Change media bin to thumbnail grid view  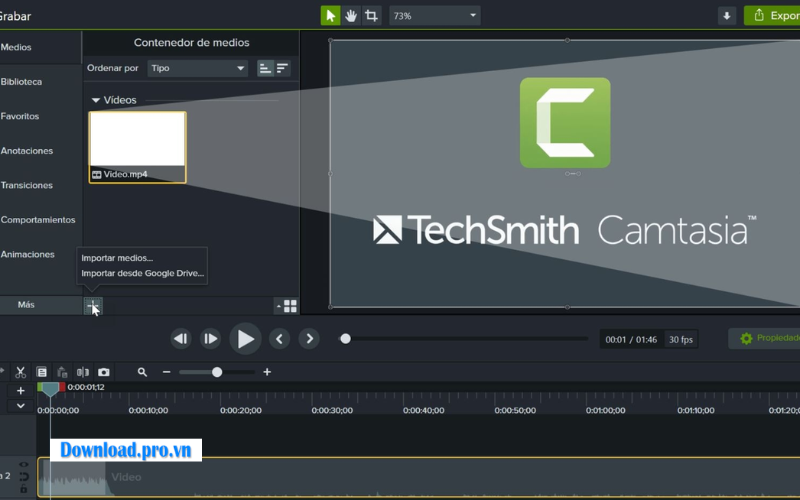tap(290, 306)
